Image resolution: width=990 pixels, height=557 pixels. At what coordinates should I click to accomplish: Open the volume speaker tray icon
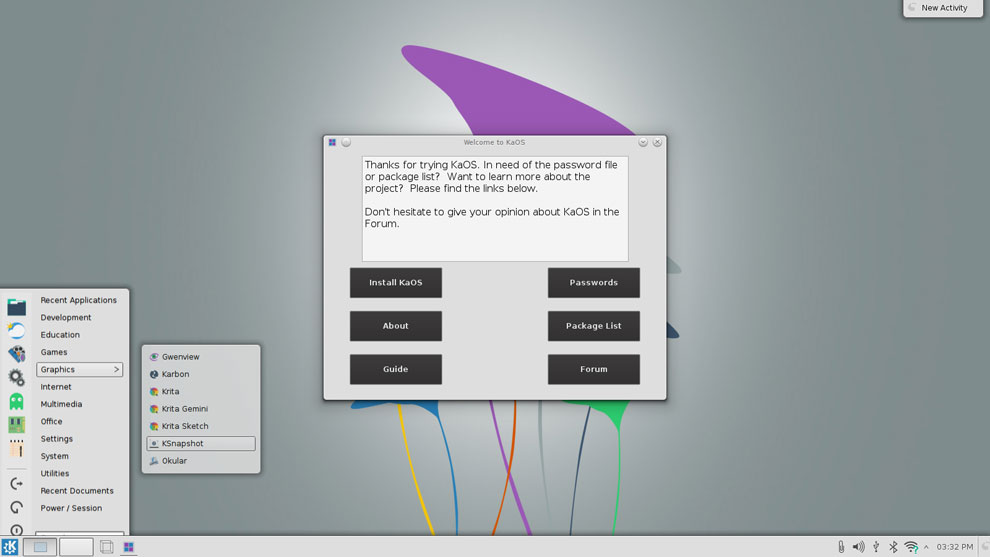(x=859, y=547)
